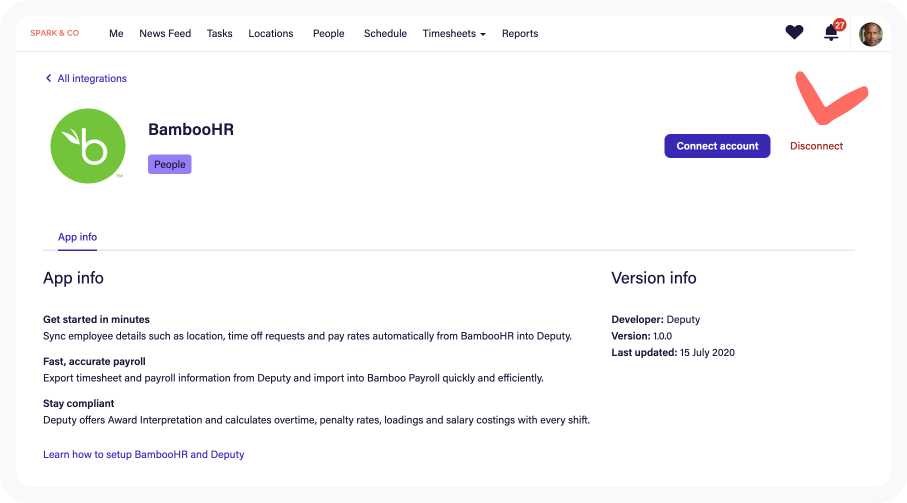
Task: Click the People category tag
Action: coord(169,164)
